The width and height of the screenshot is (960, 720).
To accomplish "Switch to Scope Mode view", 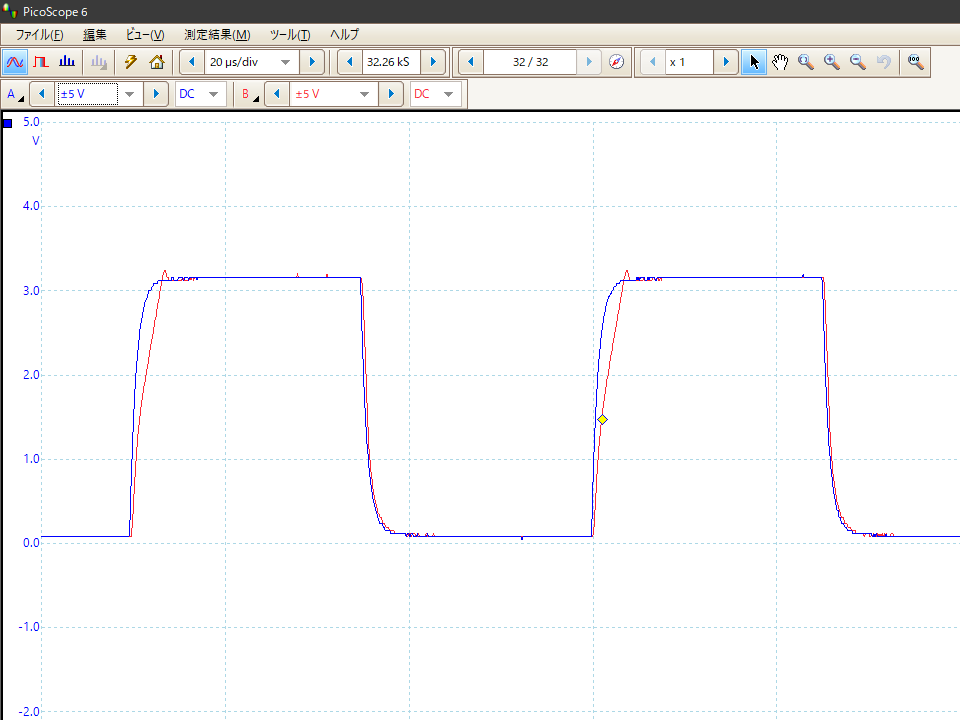I will pos(15,62).
